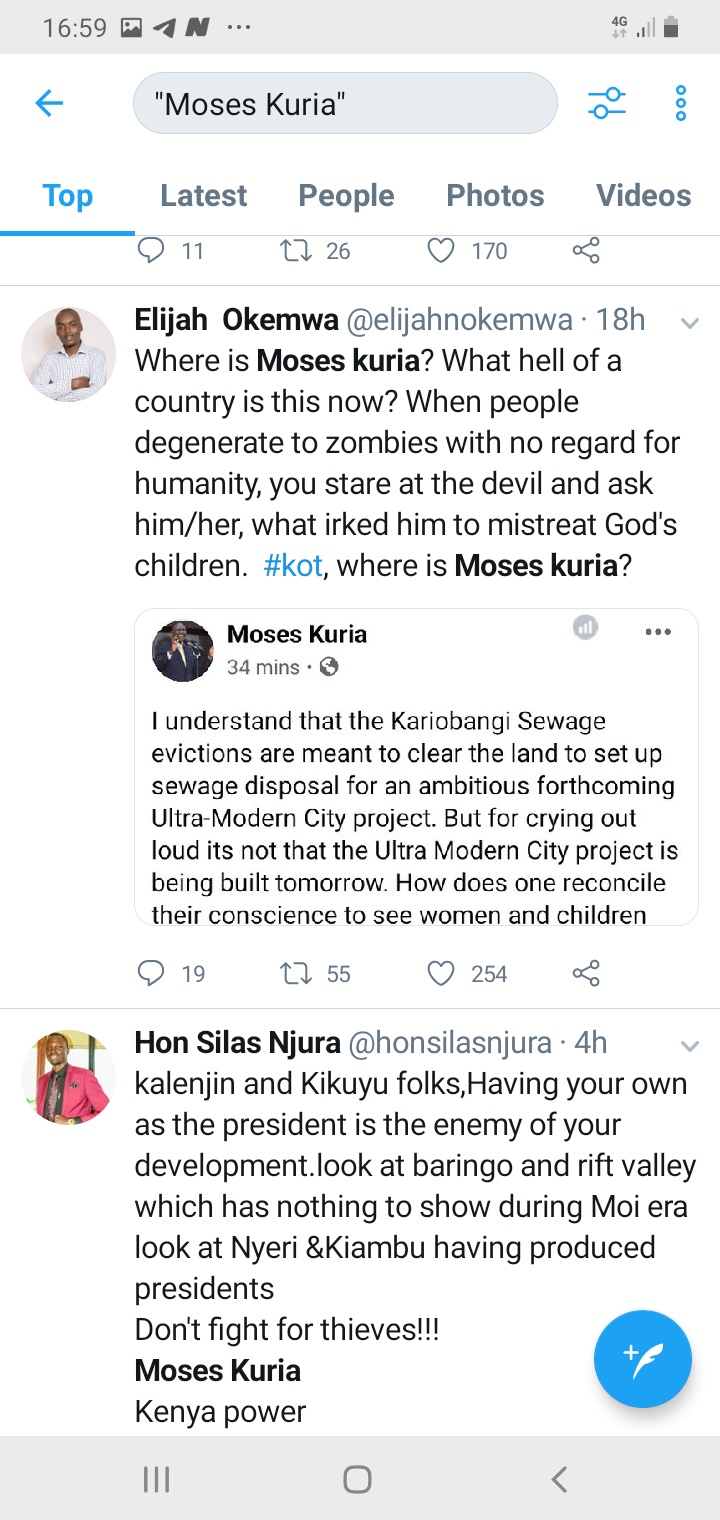Open Elijah Okemwa's profile picture
Screen dimensions: 720x1520
tap(69, 354)
